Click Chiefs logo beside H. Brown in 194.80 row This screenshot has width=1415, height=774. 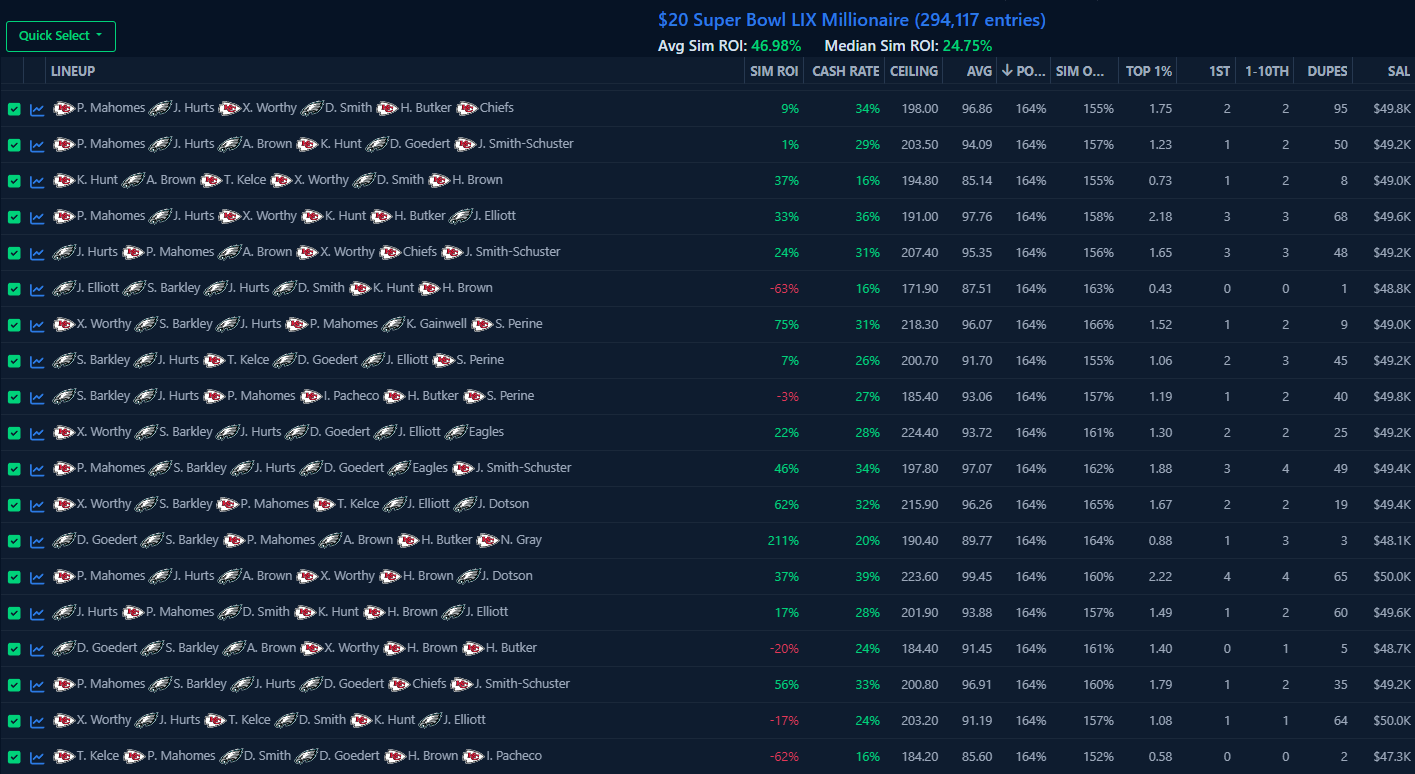(x=439, y=180)
